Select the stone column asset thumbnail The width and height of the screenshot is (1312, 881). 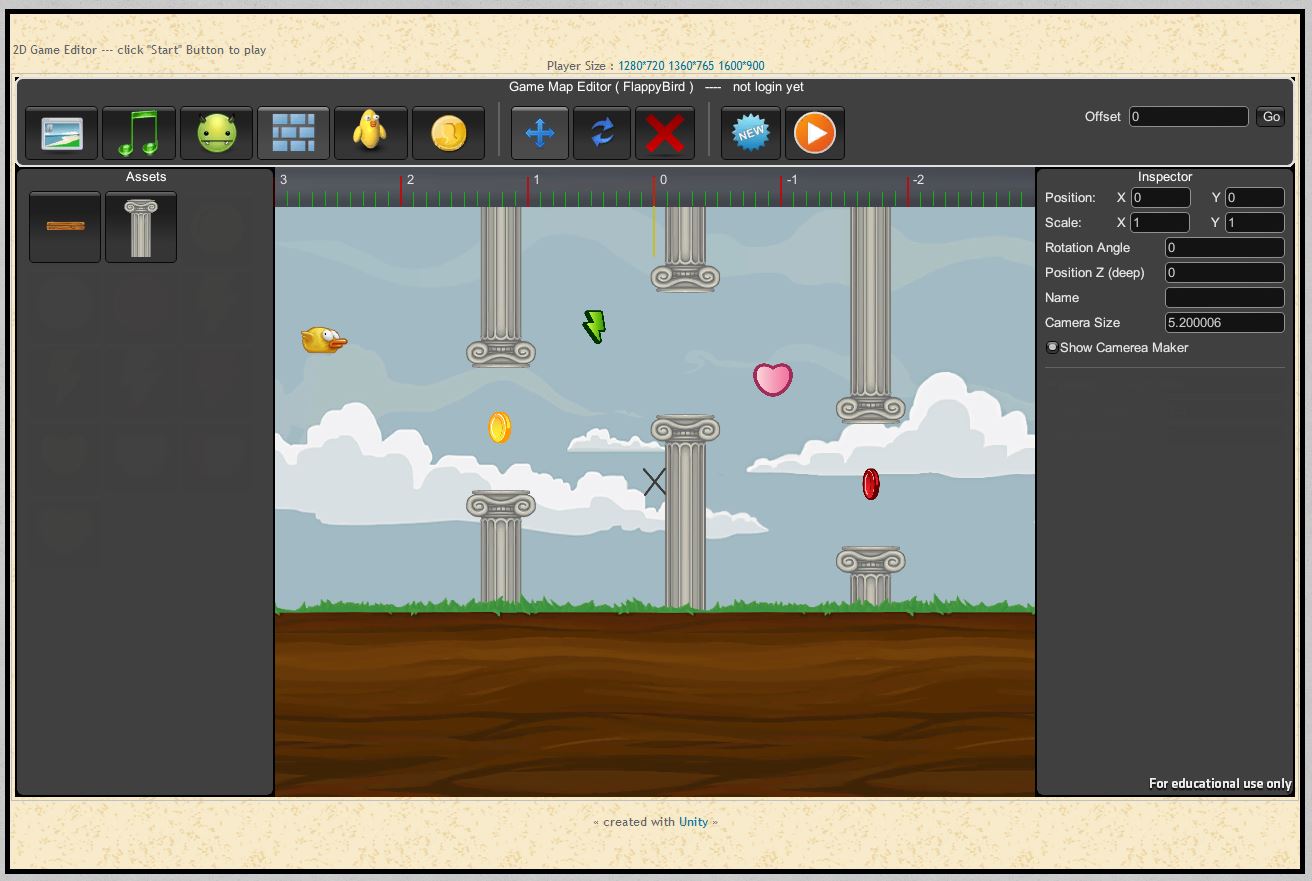141,227
